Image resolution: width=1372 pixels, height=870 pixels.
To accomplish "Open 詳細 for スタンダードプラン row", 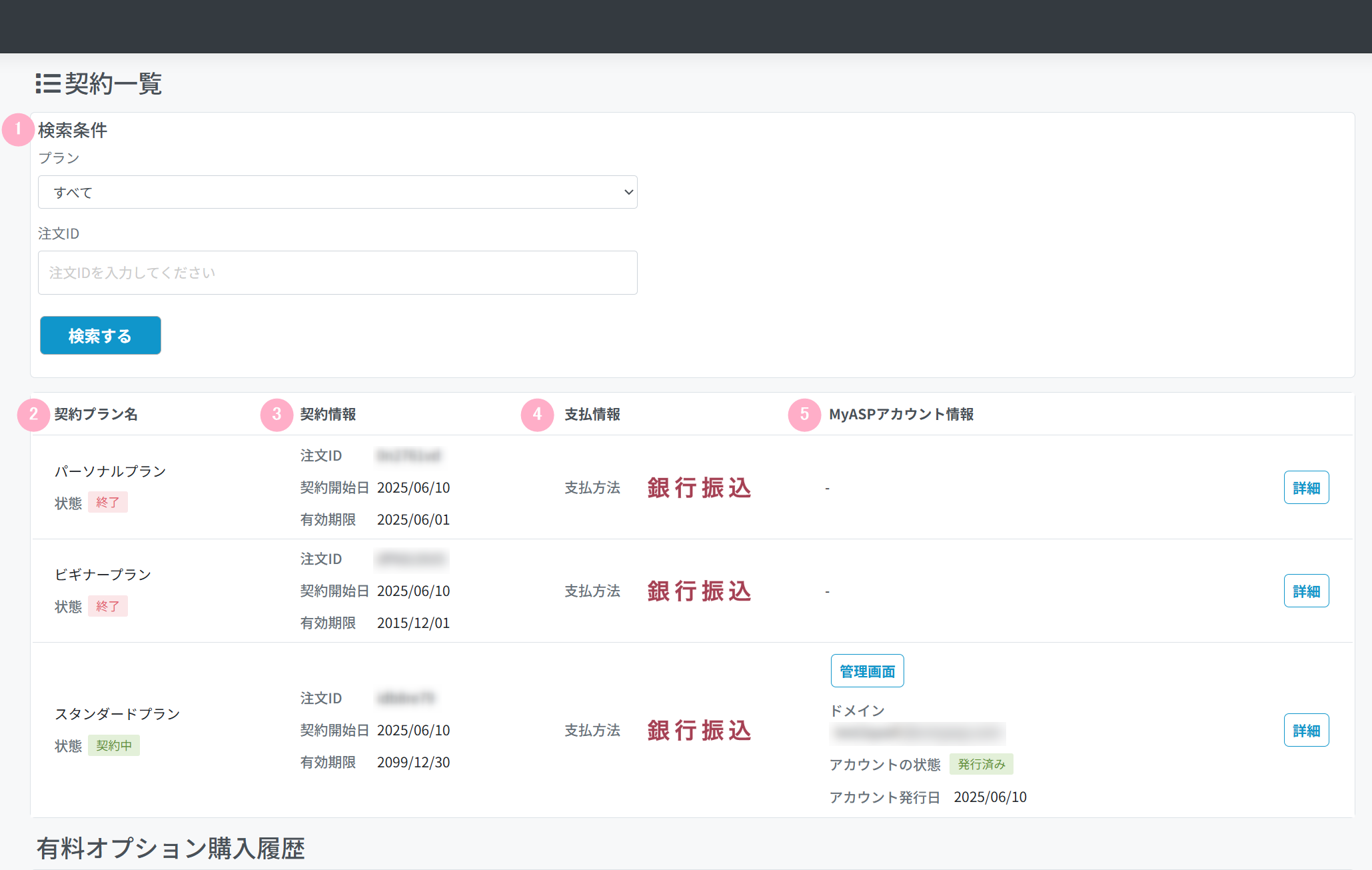I will (x=1305, y=731).
